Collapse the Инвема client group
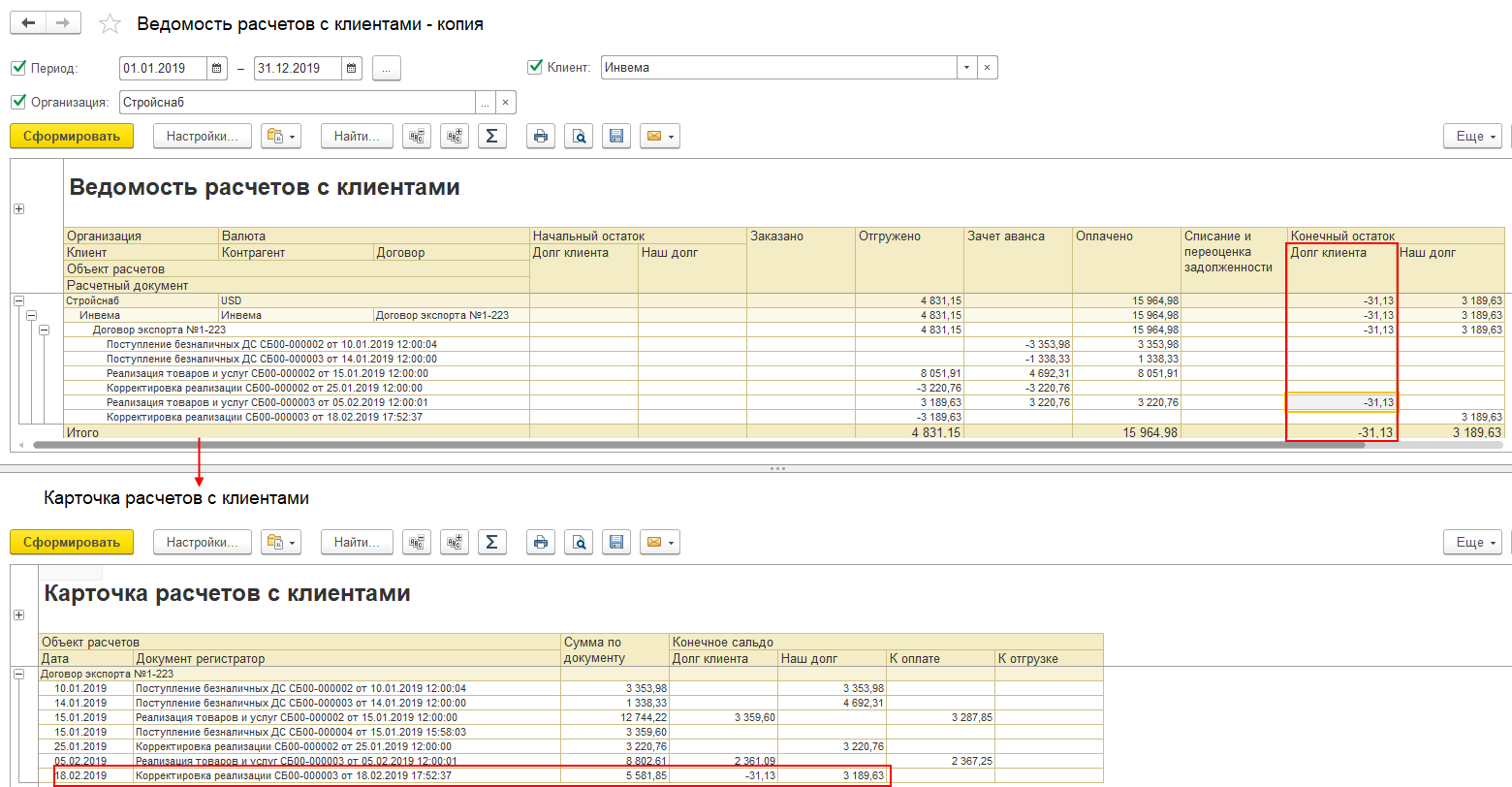Image resolution: width=1512 pixels, height=787 pixels. 30,316
